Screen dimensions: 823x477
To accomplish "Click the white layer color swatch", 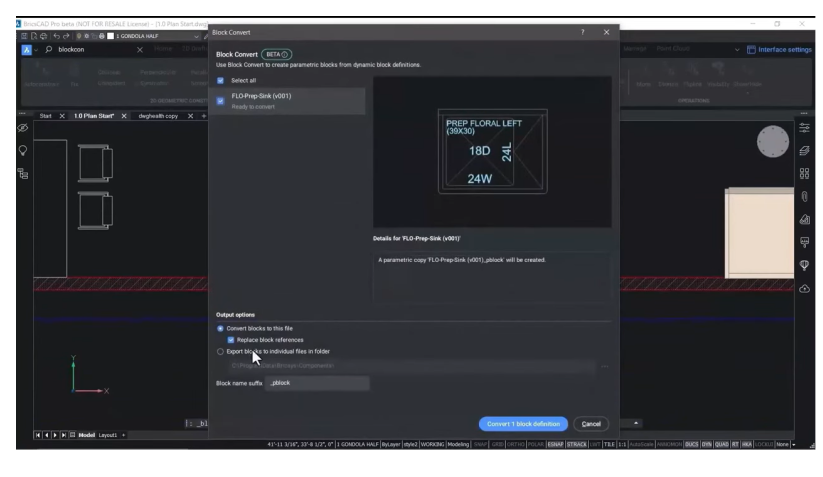I will pyautogui.click(x=110, y=36).
